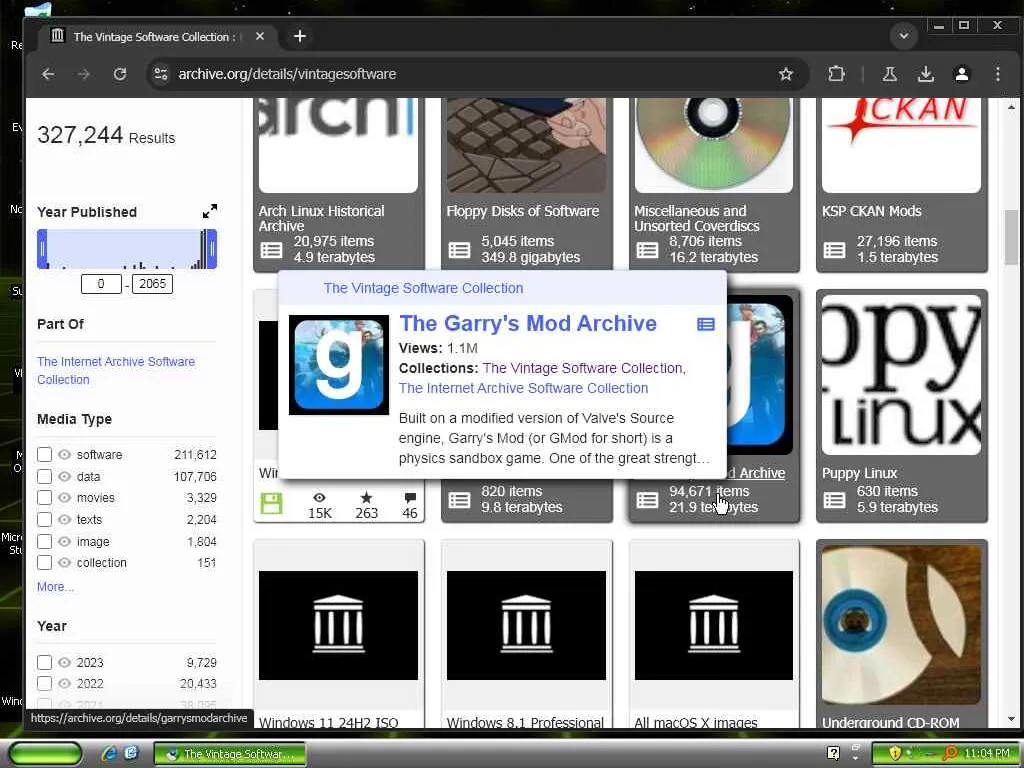Hide software results with its eye icon

[x=64, y=455]
